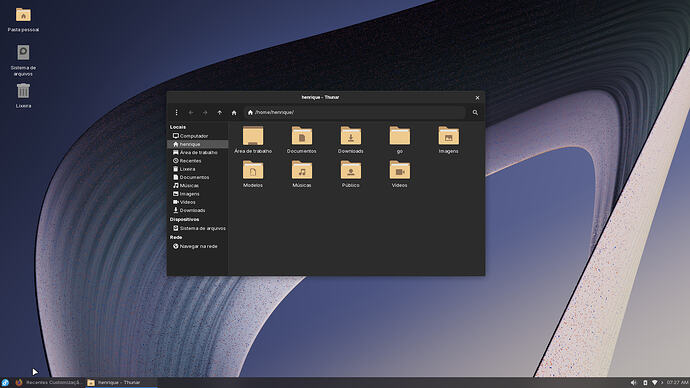Click the Rede section header

[x=176, y=238]
